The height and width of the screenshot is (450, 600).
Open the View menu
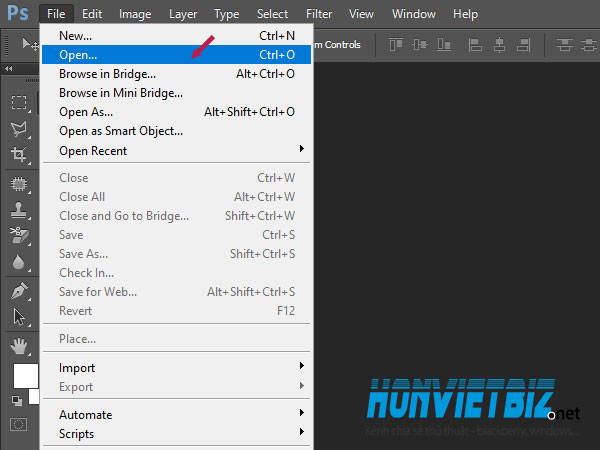(x=361, y=14)
